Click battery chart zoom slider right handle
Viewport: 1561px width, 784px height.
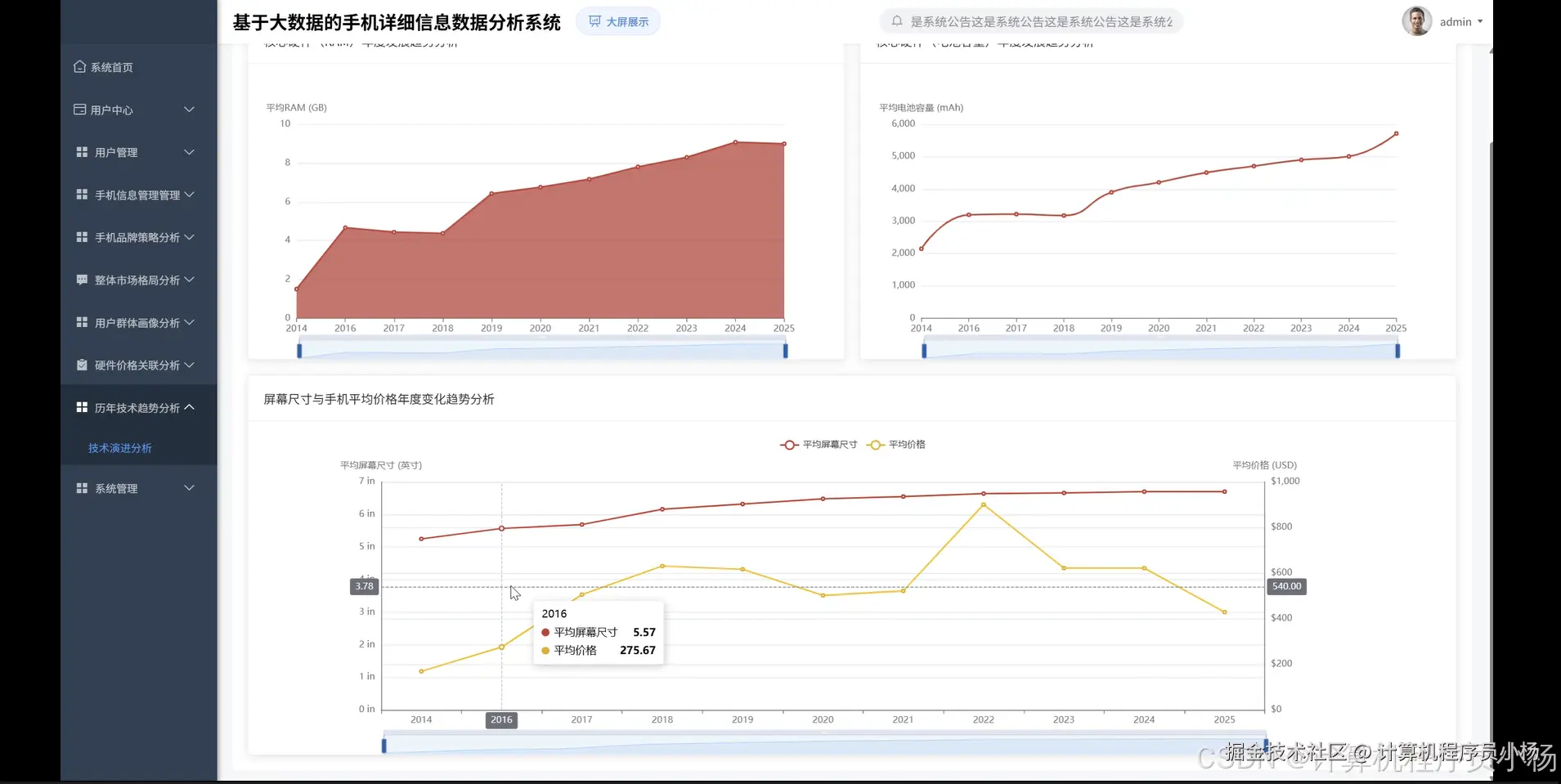click(1397, 351)
